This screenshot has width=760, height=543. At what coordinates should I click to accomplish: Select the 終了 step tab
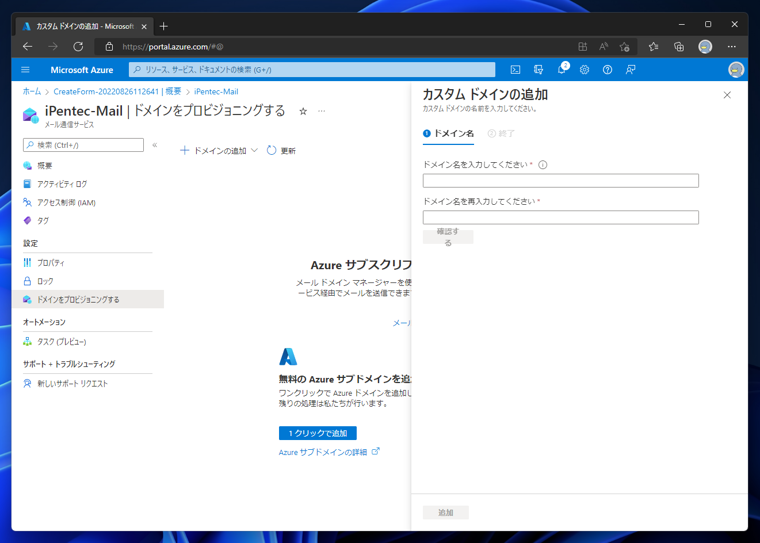pos(501,133)
